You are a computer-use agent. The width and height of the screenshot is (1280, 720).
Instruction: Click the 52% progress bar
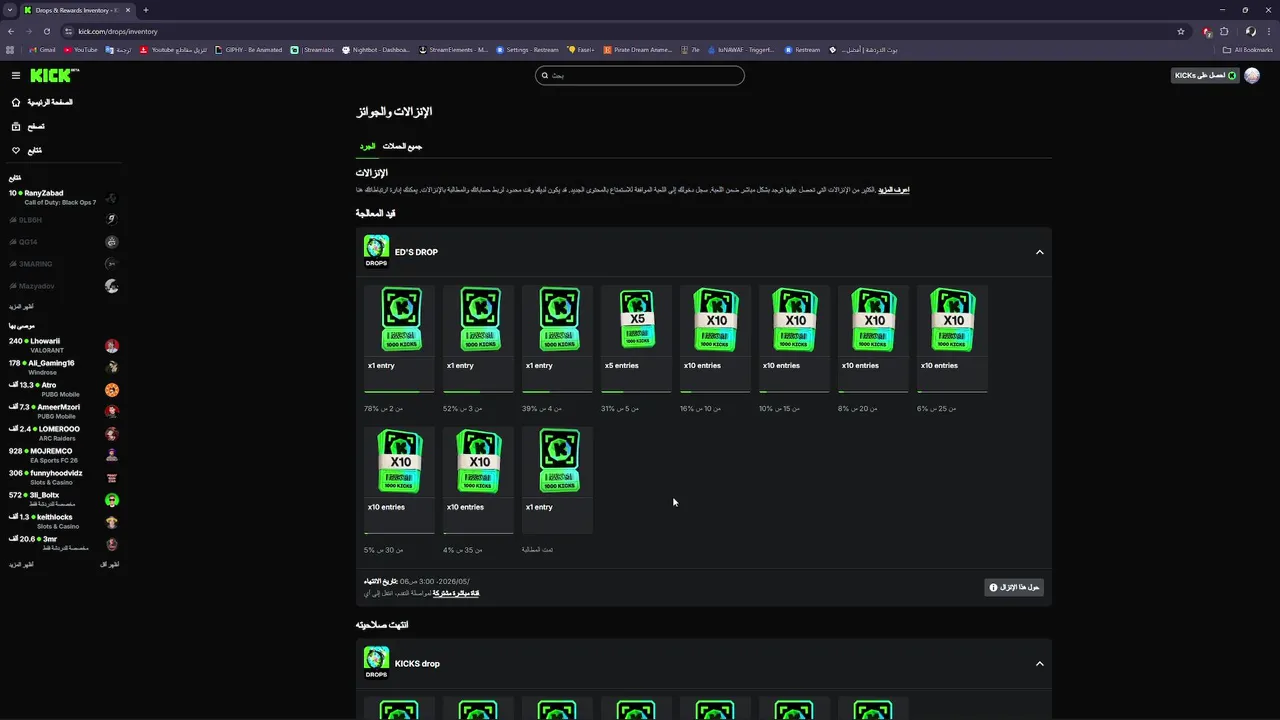pos(478,391)
